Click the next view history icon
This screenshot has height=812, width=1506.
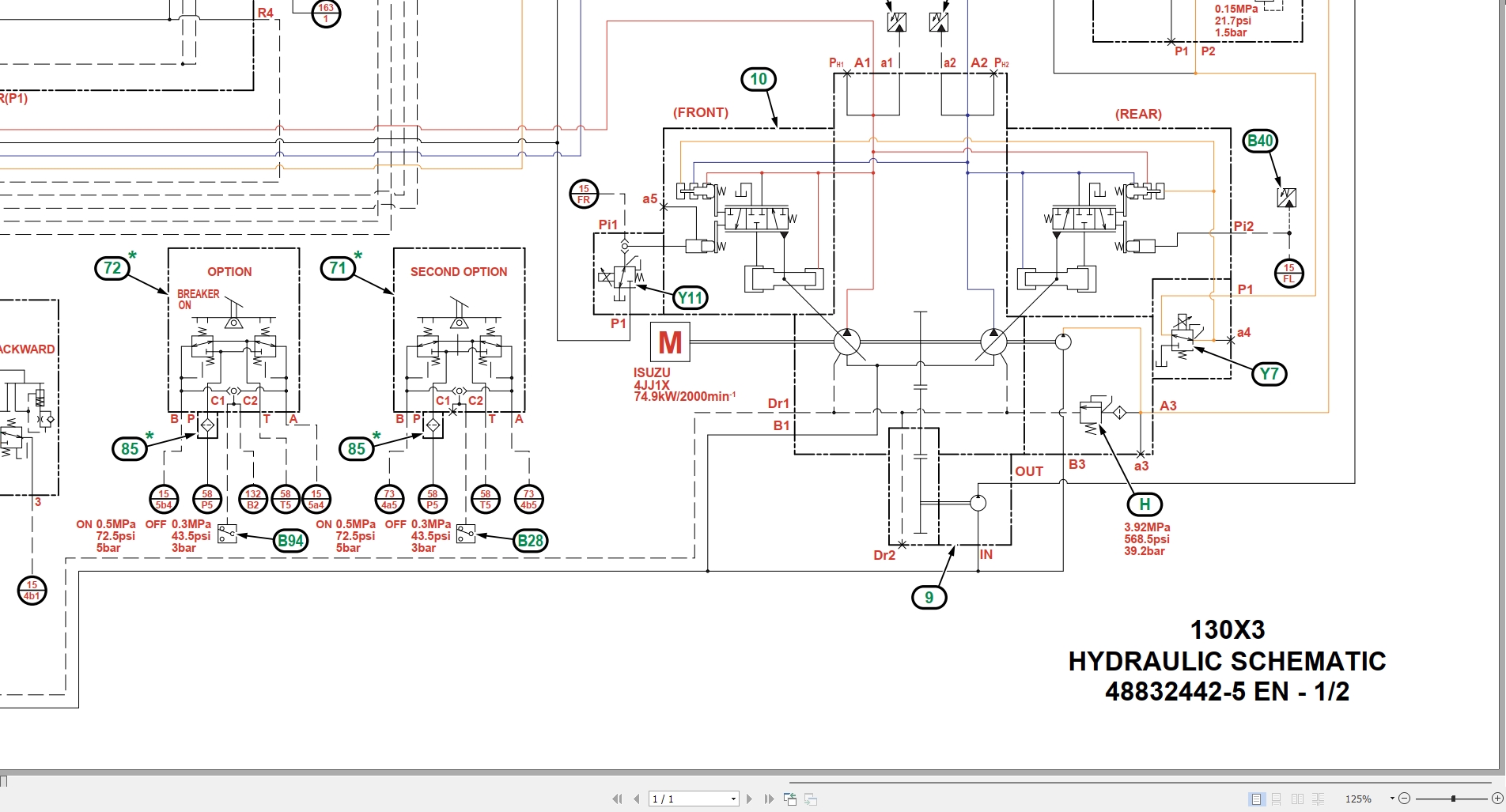[x=810, y=799]
